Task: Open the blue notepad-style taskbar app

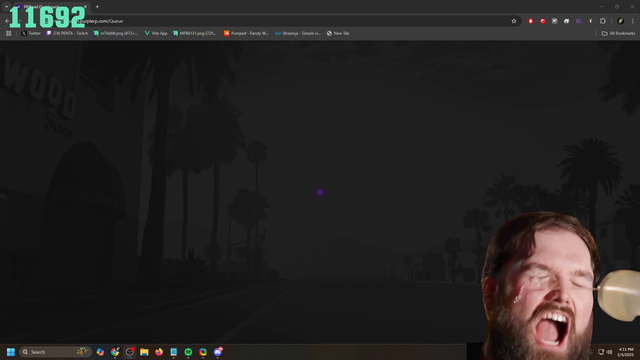Action: click(x=173, y=352)
